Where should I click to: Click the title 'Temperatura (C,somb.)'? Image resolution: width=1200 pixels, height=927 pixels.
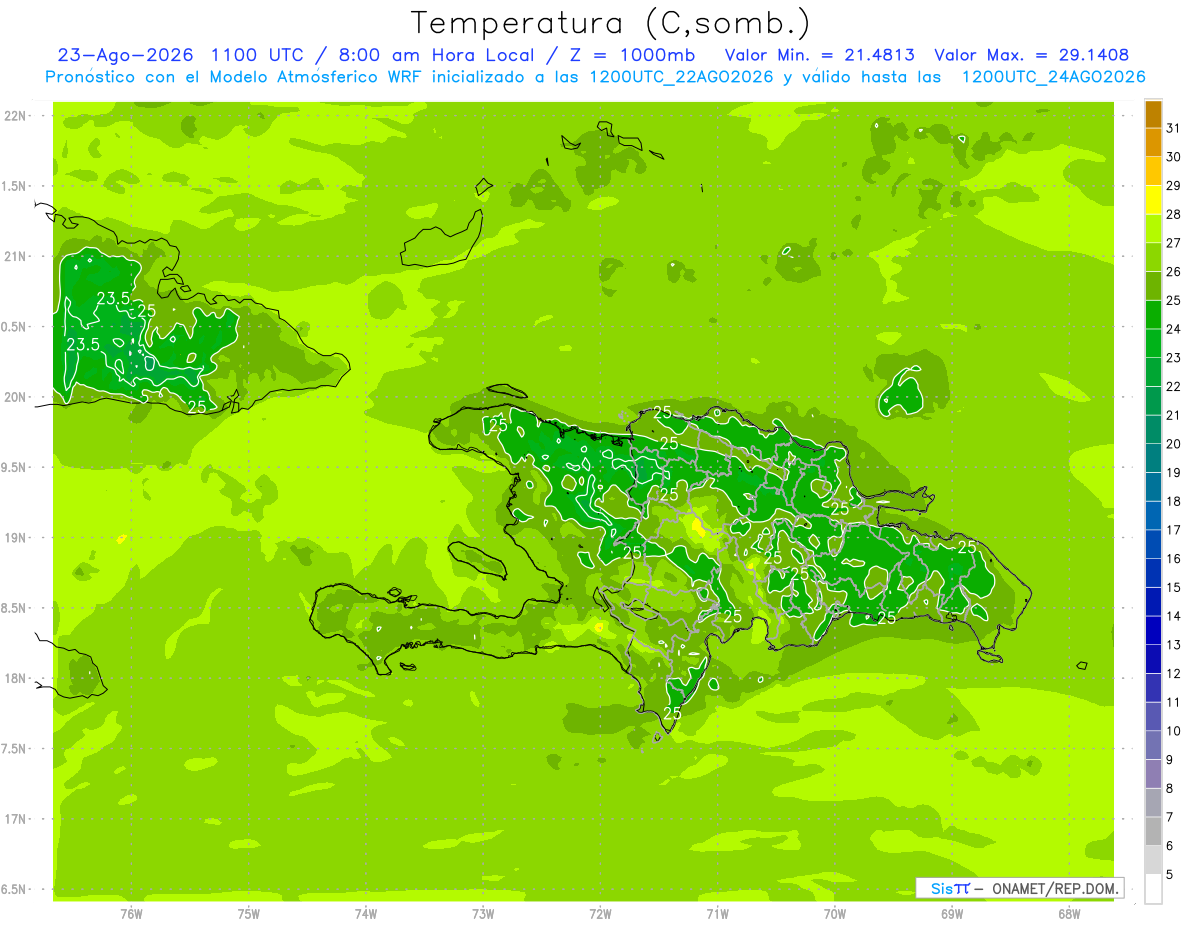[x=611, y=23]
